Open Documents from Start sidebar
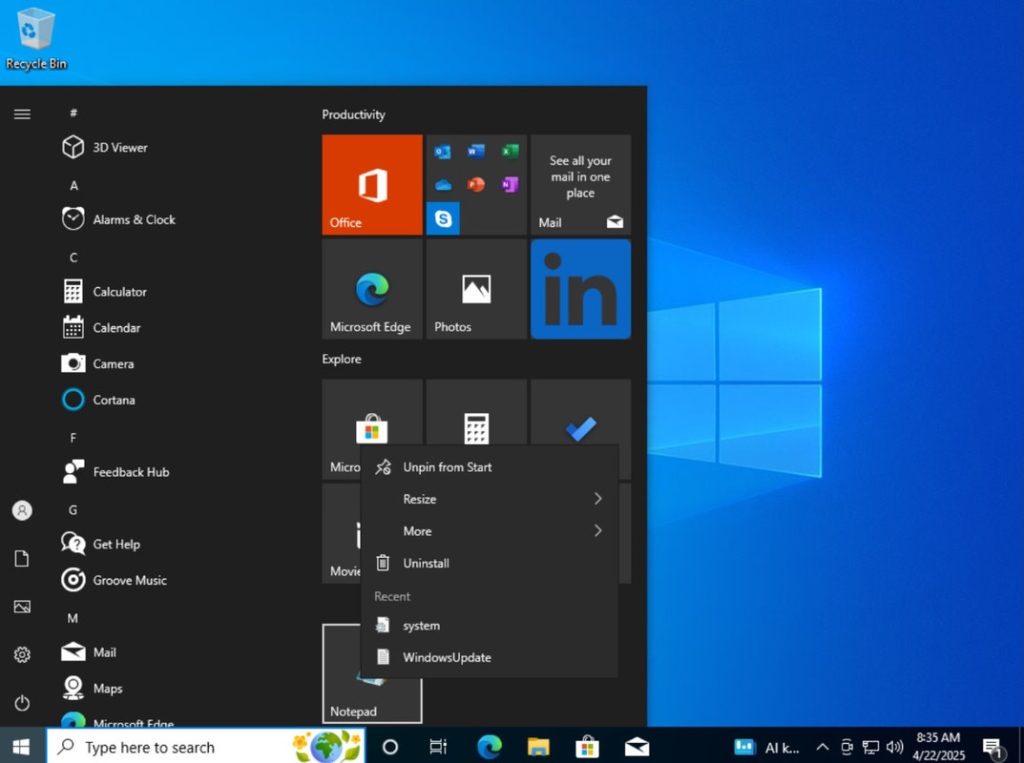1024x763 pixels. pyautogui.click(x=22, y=559)
